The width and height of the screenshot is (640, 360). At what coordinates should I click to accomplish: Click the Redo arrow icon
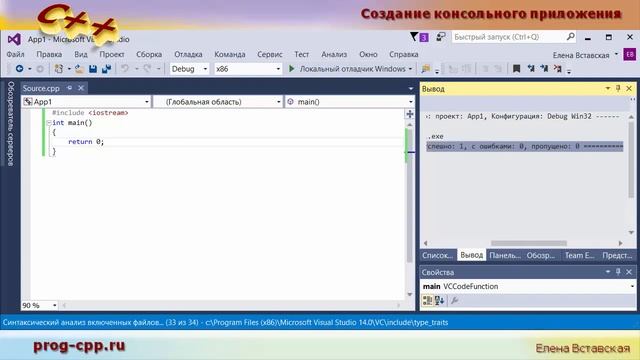click(147, 69)
